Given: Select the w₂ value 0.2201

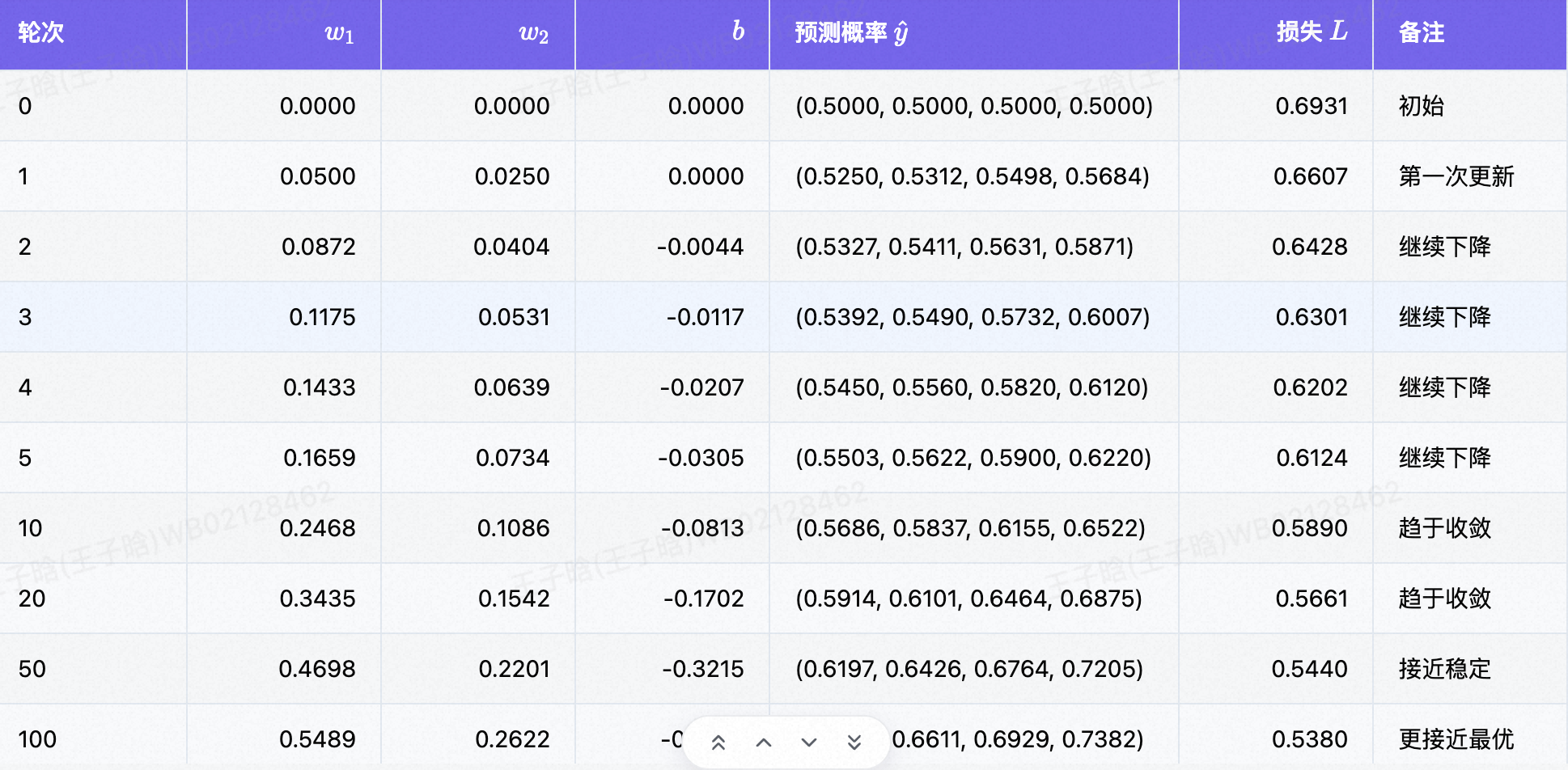Looking at the screenshot, I should click(514, 669).
